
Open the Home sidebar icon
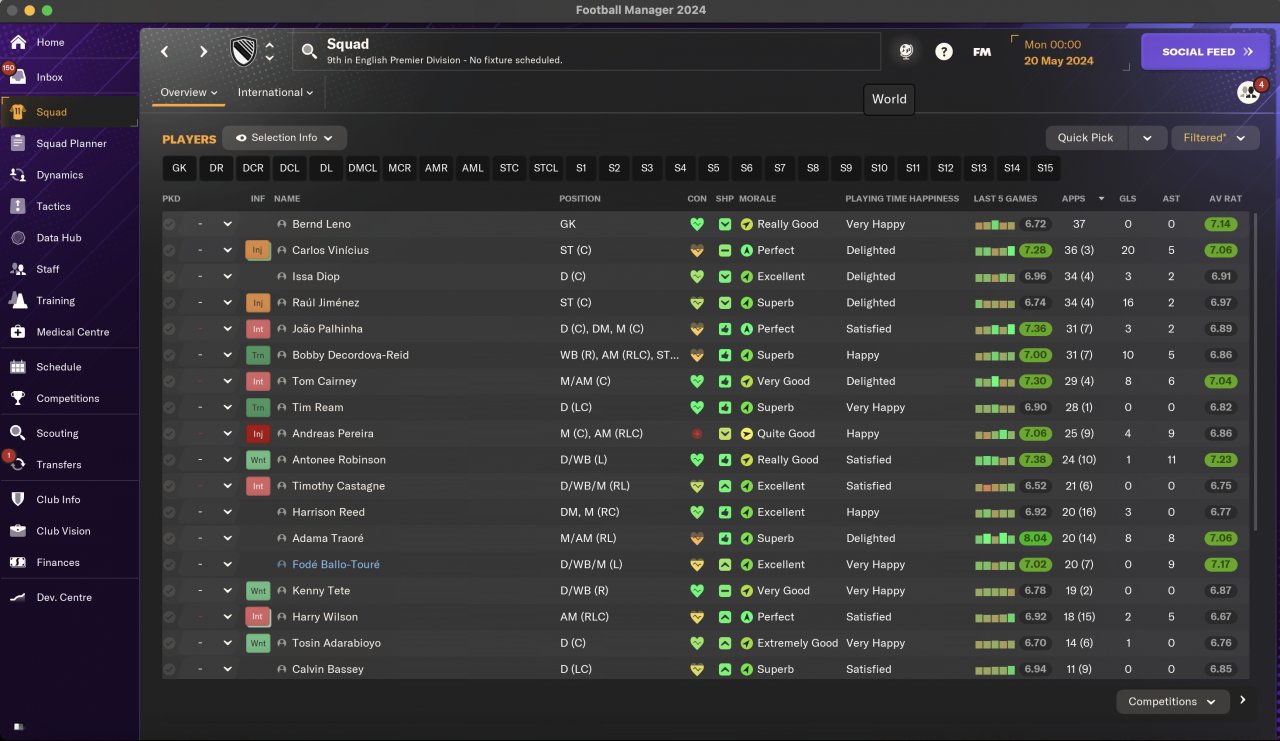coord(18,43)
